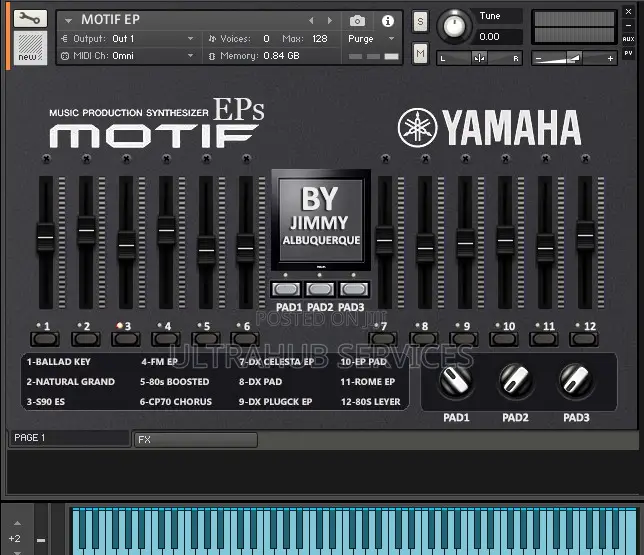Switch to the FX tab
This screenshot has height=555, width=644.
click(196, 440)
